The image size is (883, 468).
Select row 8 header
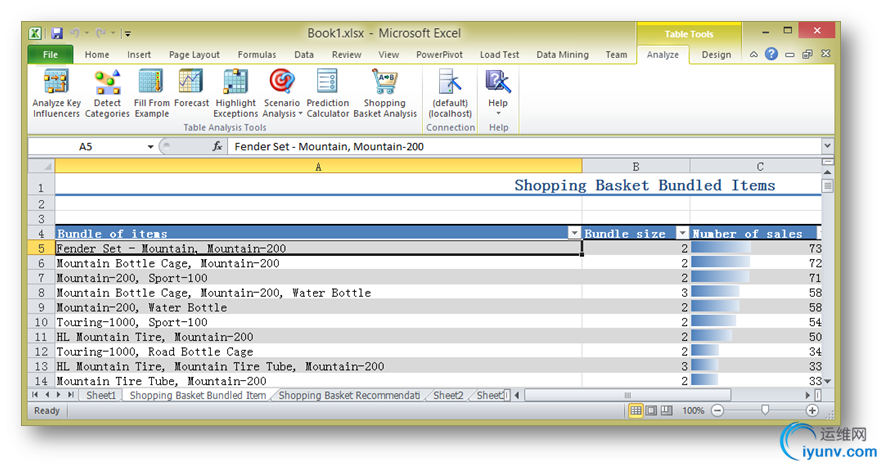[x=41, y=293]
